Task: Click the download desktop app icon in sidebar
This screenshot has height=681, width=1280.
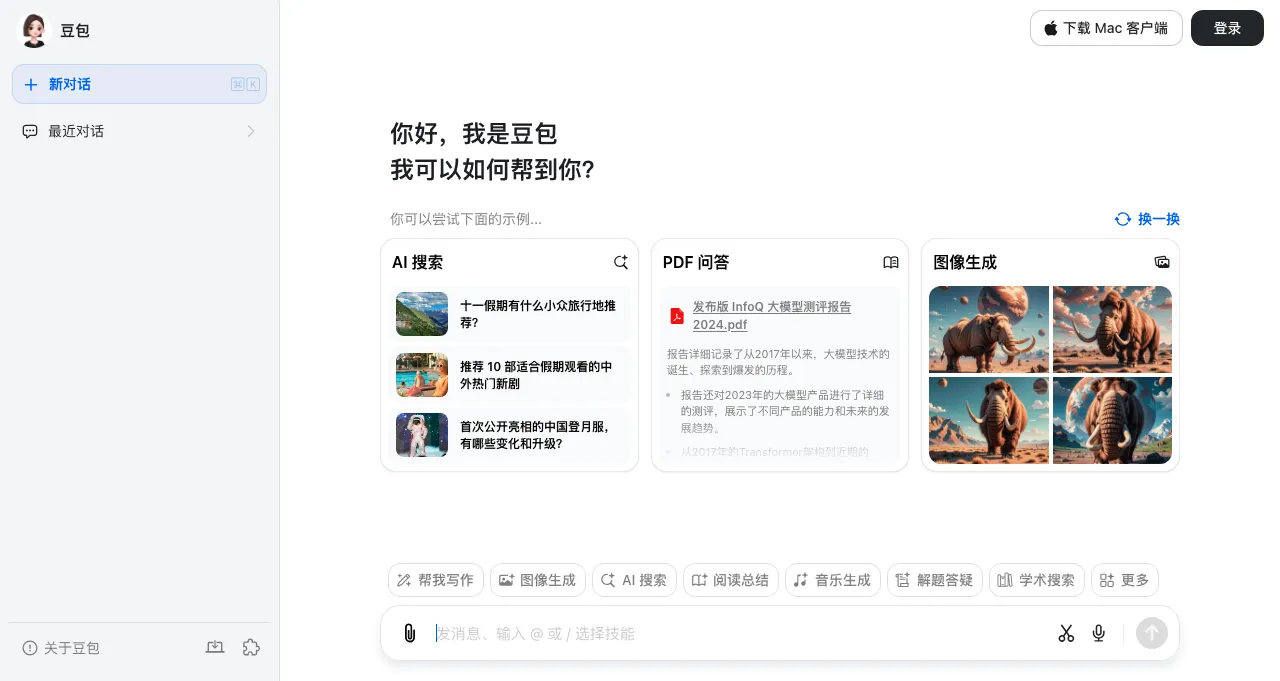Action: 215,648
